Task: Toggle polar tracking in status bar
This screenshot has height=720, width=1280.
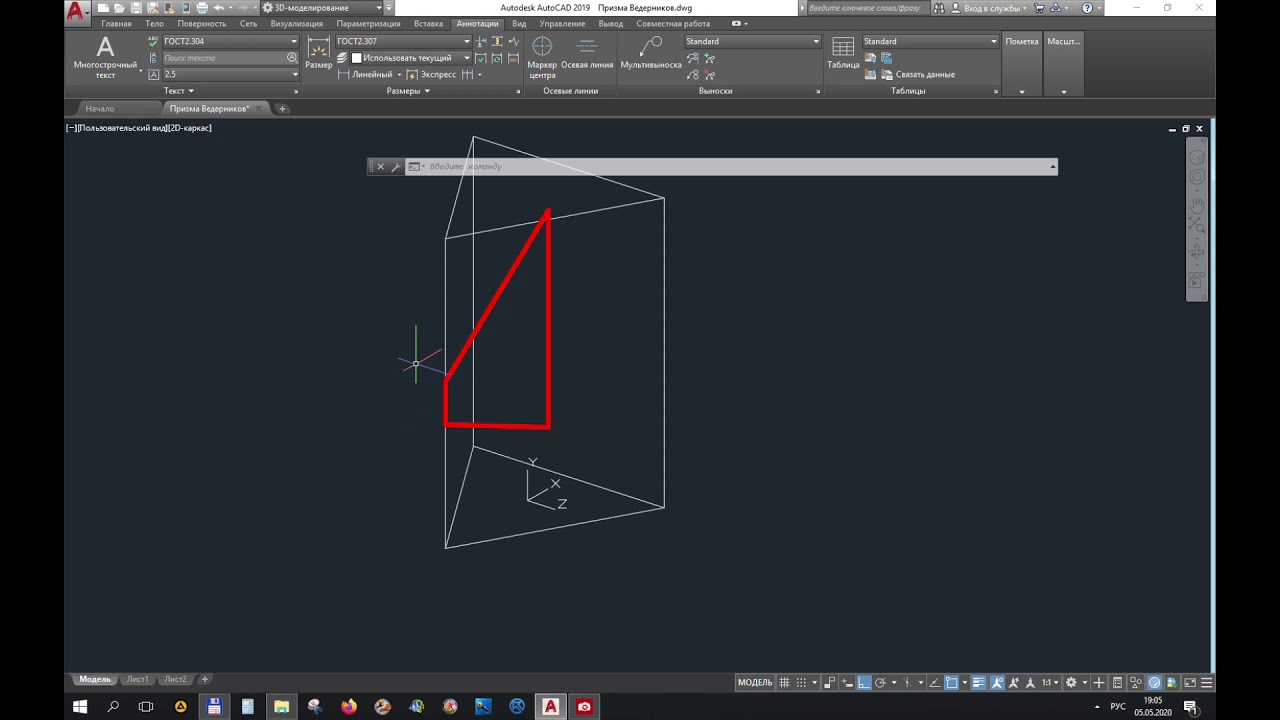Action: 880,683
